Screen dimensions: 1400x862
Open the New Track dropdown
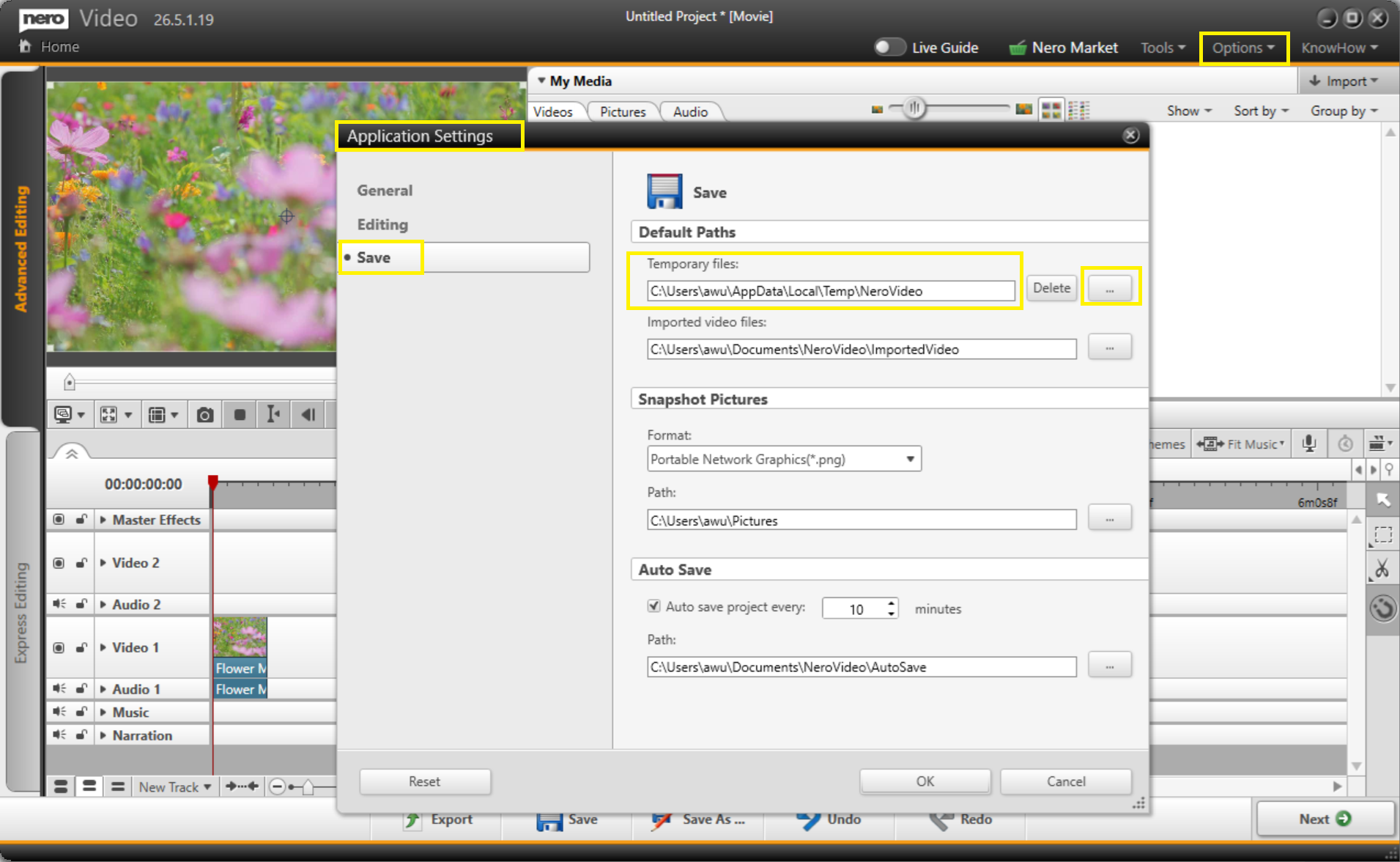coord(175,787)
